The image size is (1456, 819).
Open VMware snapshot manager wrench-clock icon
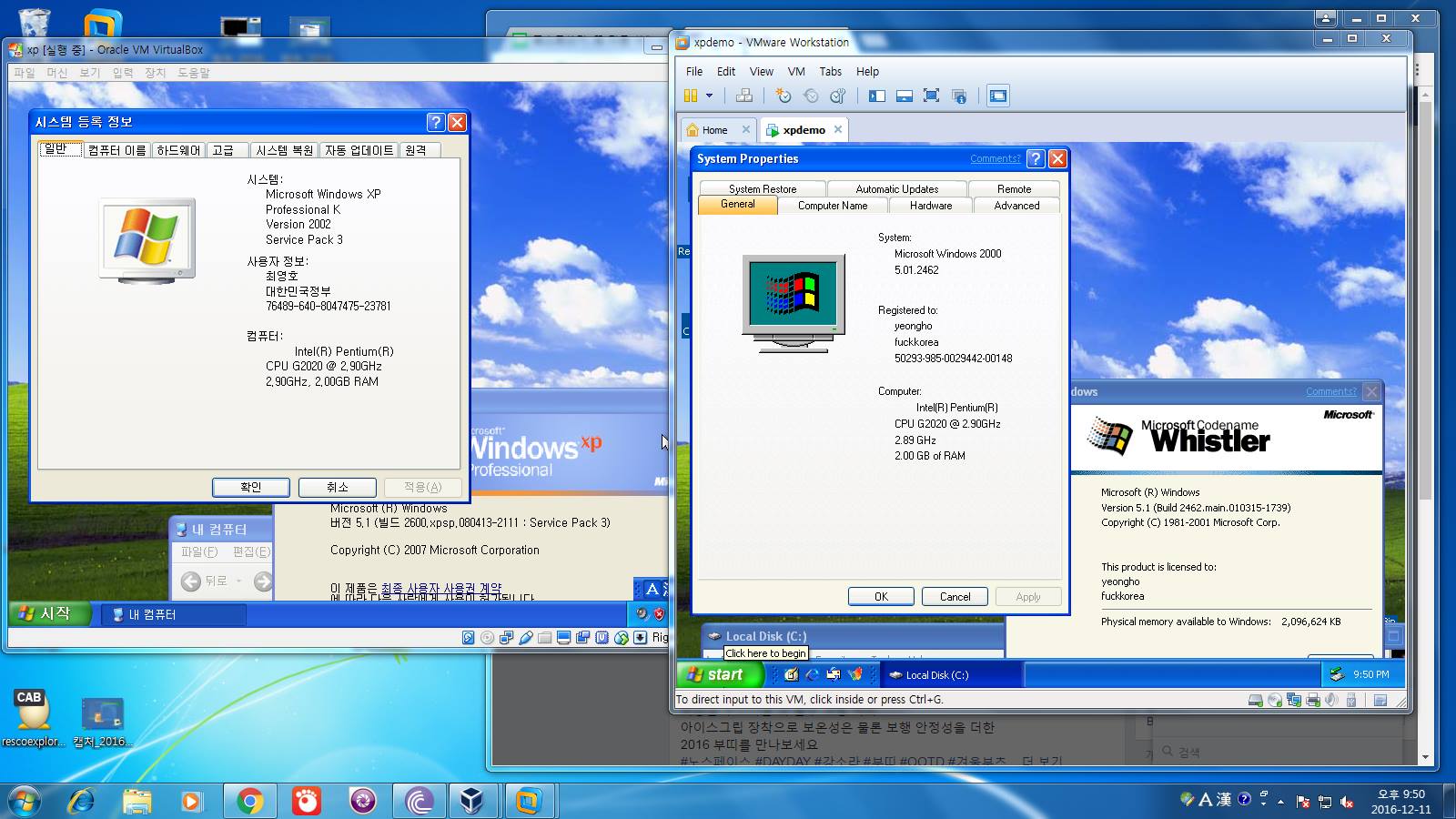838,96
